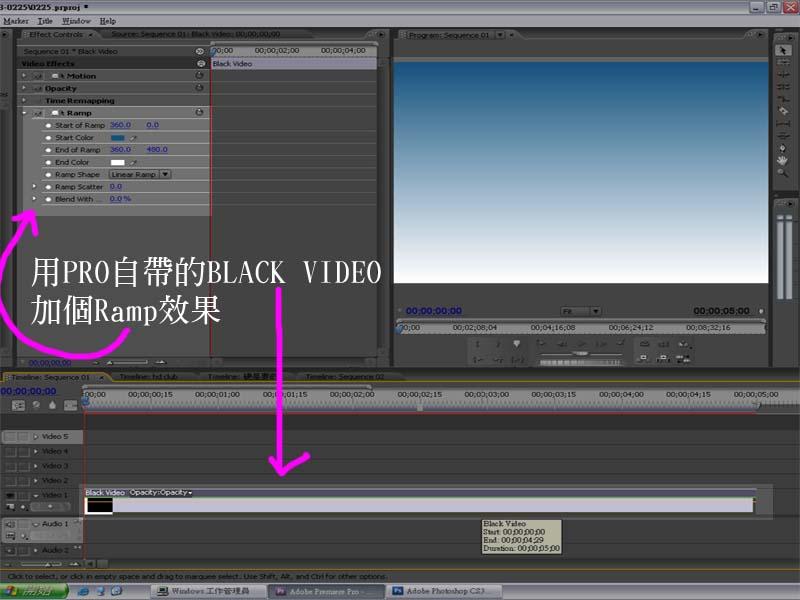Image resolution: width=800 pixels, height=600 pixels.
Task: Toggle animation stopwatch for End of Ramp
Action: 48,150
